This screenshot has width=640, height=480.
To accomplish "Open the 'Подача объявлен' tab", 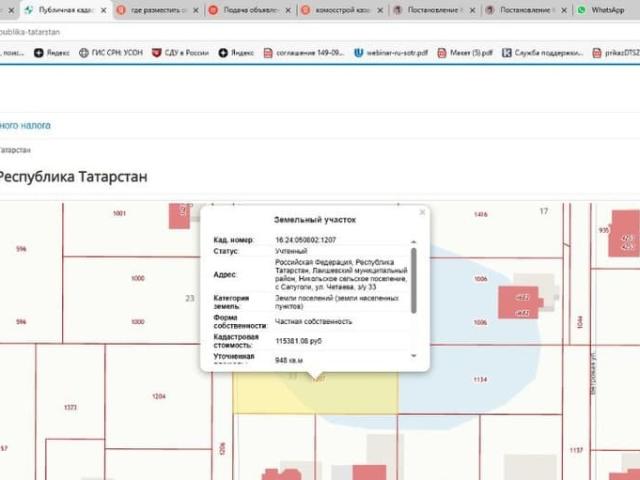I will pyautogui.click(x=249, y=9).
